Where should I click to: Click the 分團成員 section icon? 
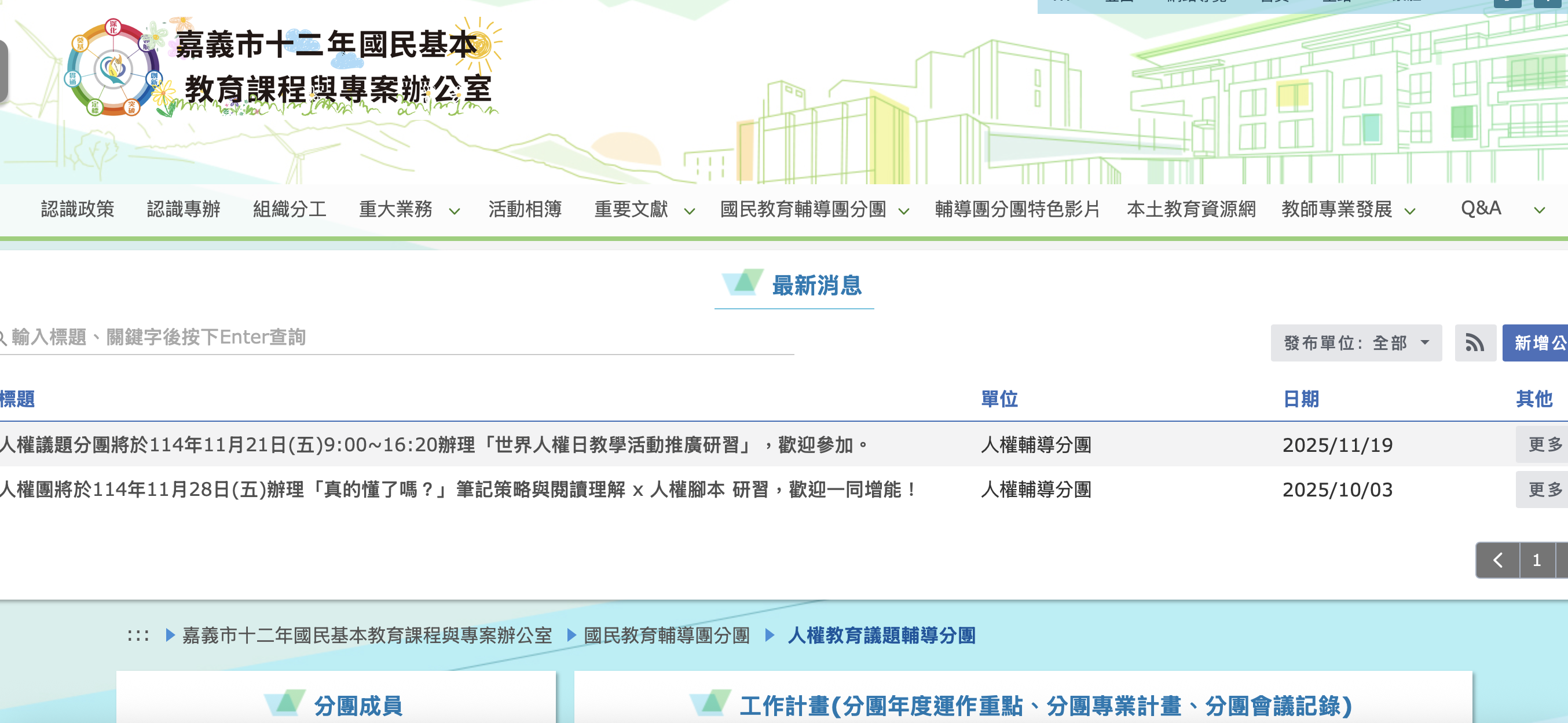284,703
